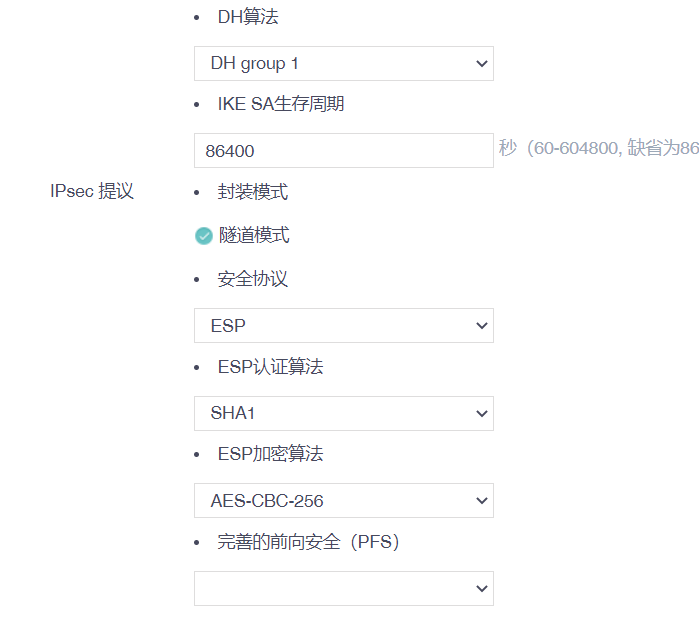This screenshot has width=699, height=622.
Task: Click the DH算法 label
Action: (x=248, y=17)
